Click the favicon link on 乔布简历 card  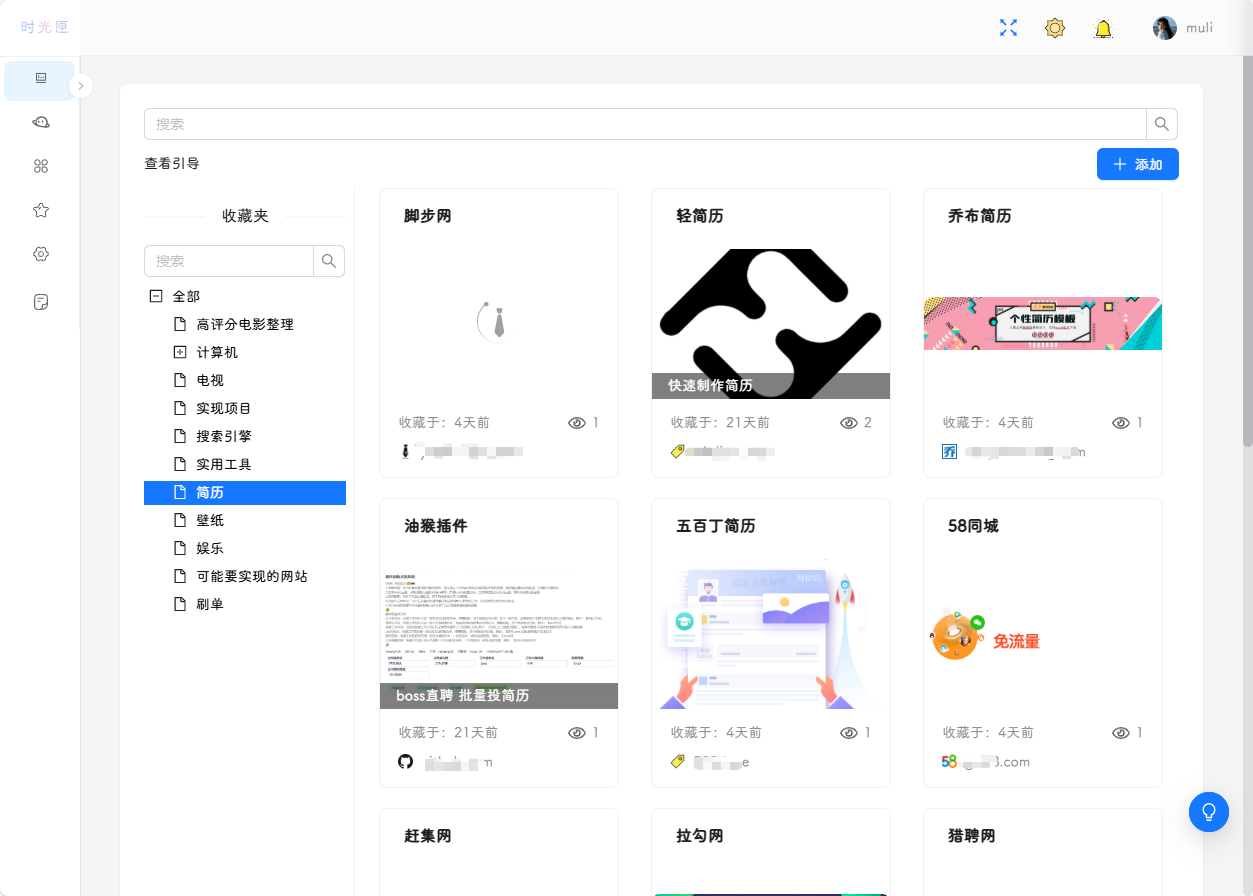point(950,452)
